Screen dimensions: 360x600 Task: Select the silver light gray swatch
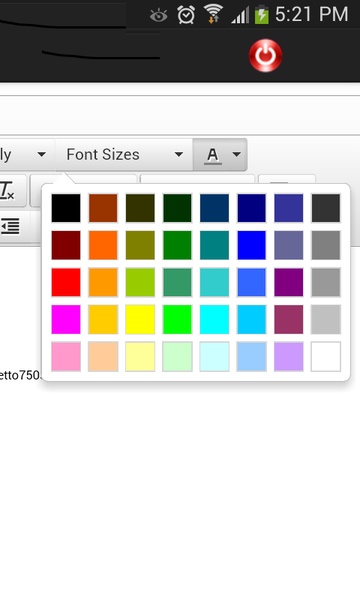pyautogui.click(x=326, y=319)
